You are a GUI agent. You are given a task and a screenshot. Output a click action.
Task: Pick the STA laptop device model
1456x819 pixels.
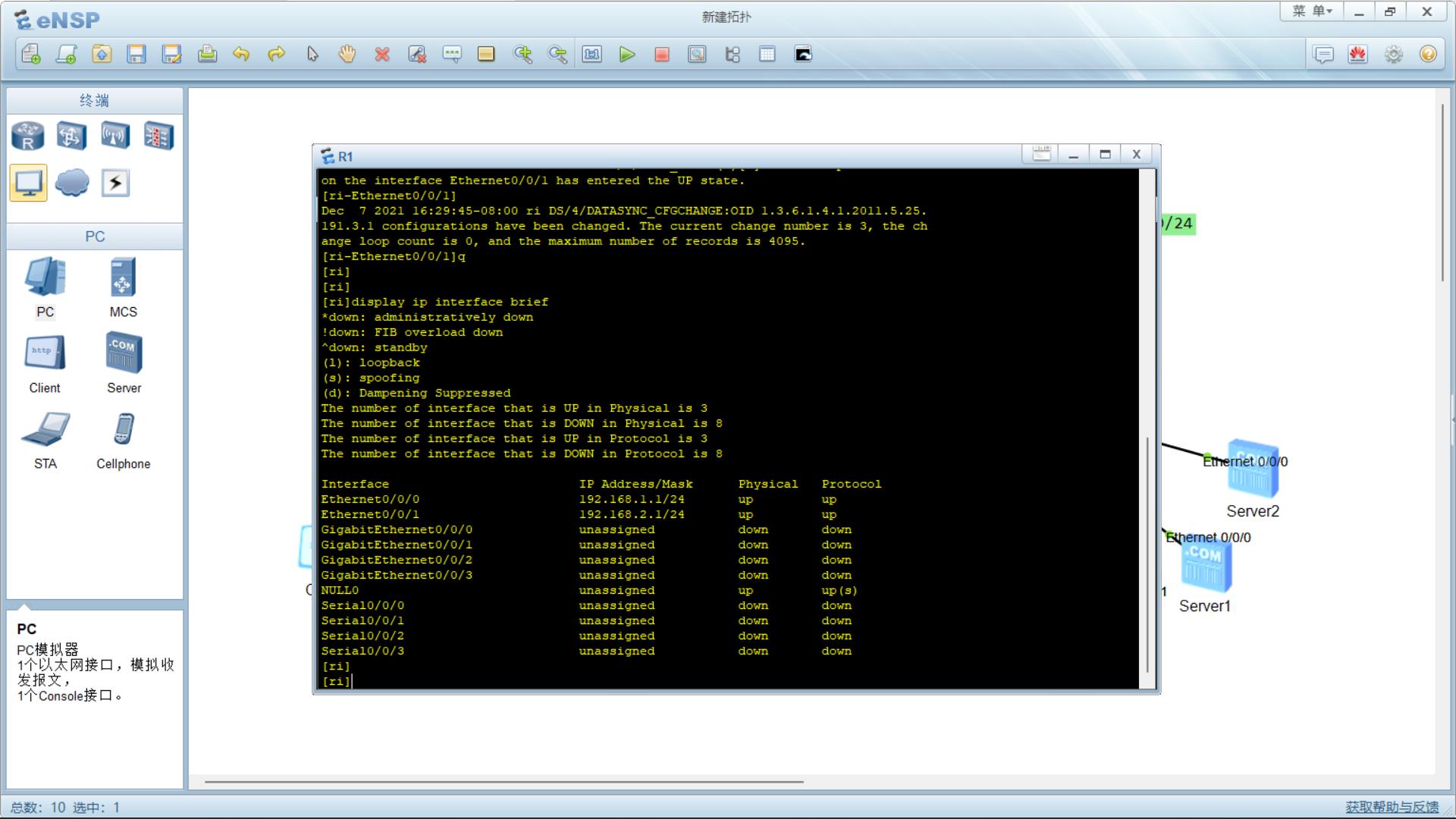(45, 440)
